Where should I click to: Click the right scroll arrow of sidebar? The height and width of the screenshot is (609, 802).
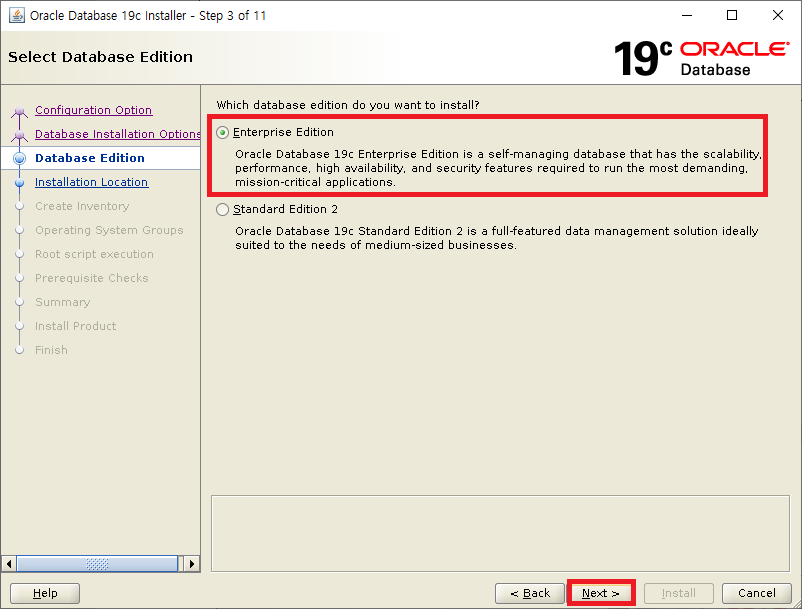(192, 564)
